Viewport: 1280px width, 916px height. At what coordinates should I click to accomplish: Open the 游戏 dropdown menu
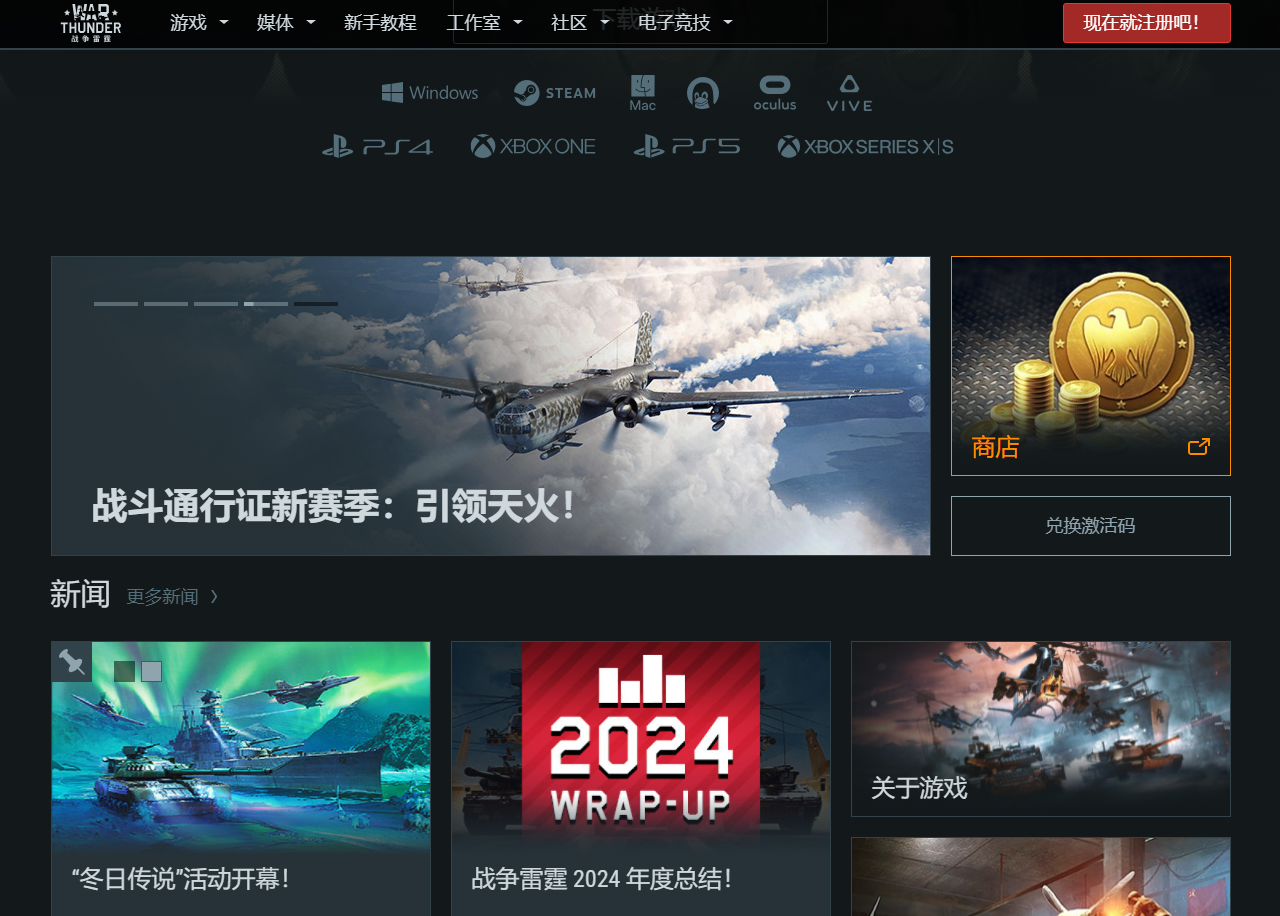point(199,22)
